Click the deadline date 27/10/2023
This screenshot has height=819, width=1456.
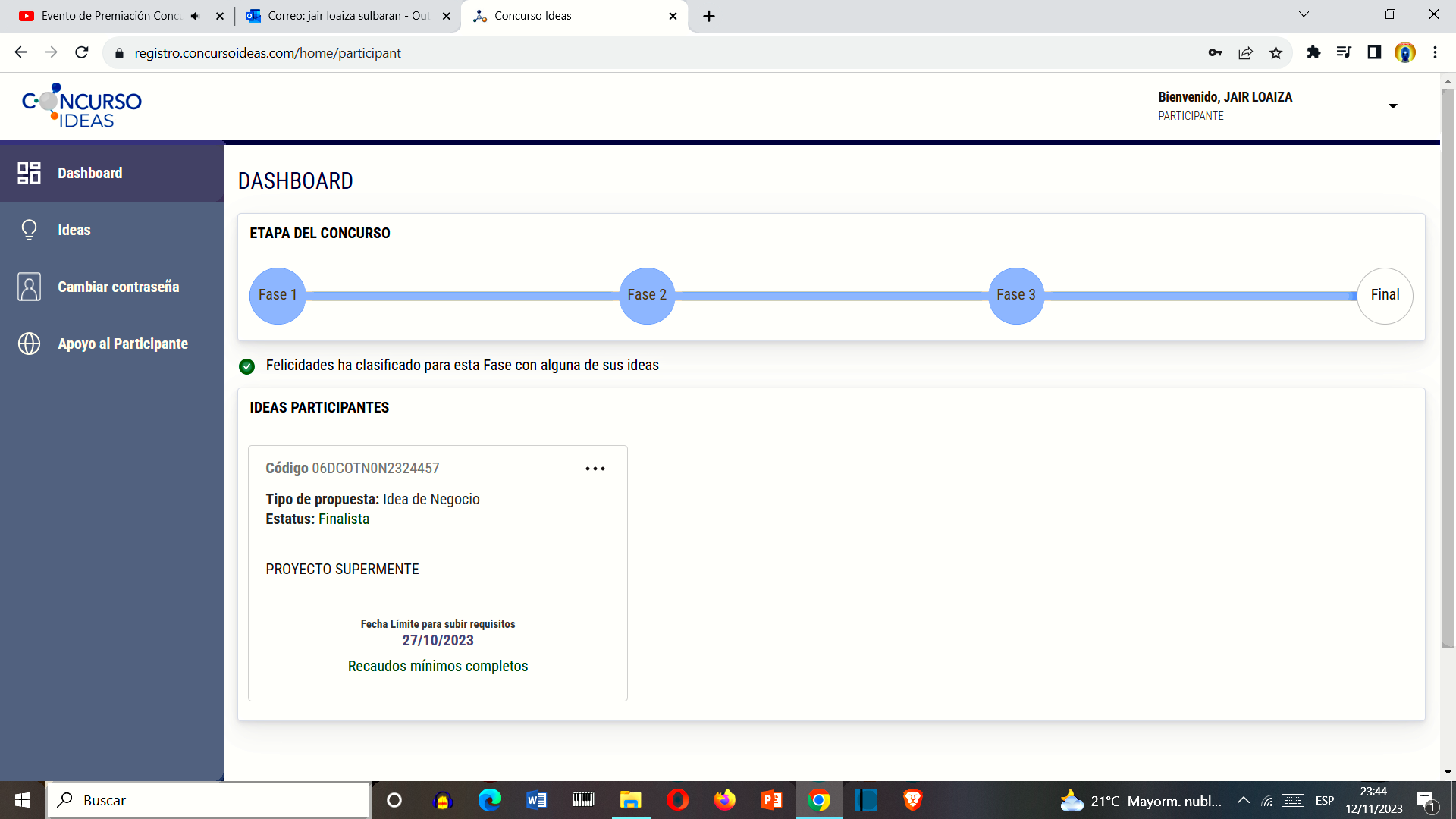(x=438, y=640)
